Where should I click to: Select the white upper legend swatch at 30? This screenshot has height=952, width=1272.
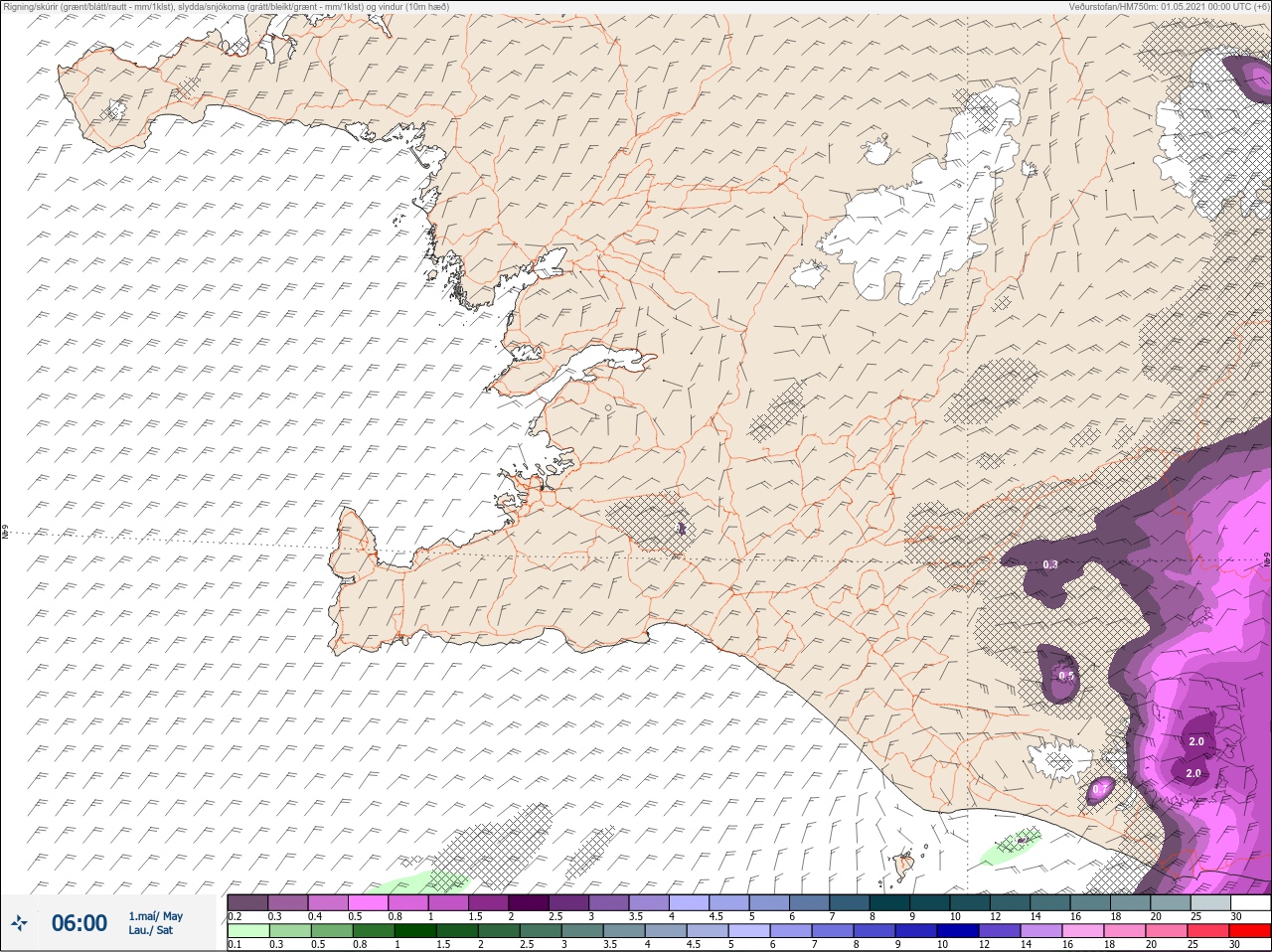point(1250,902)
